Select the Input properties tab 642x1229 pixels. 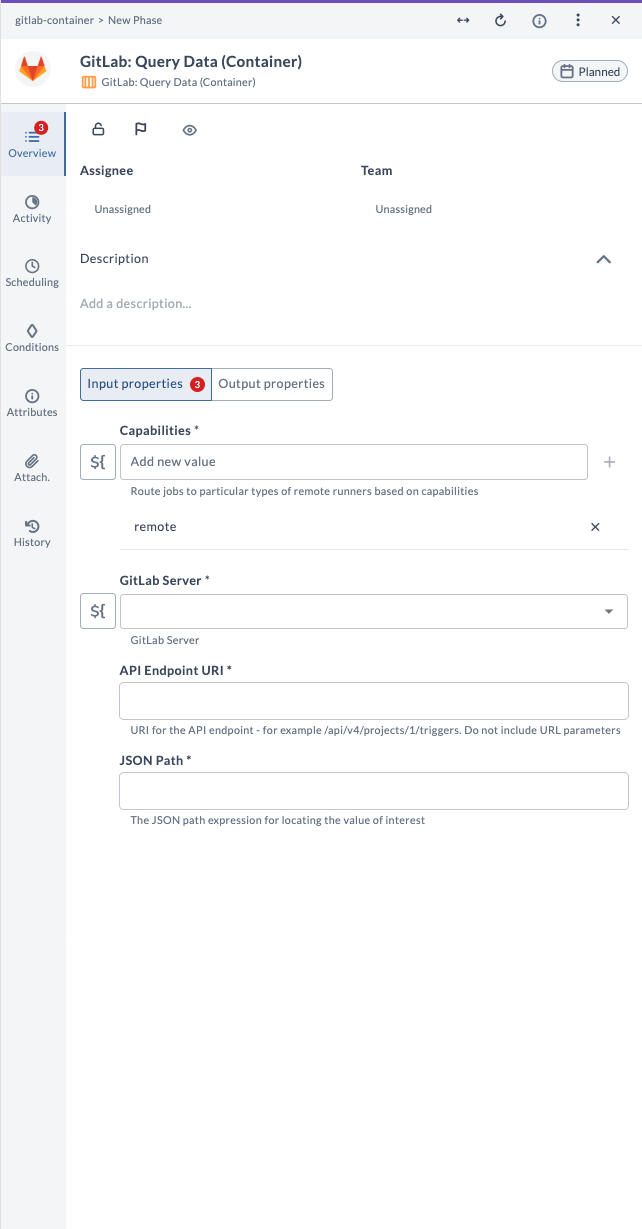coord(146,384)
